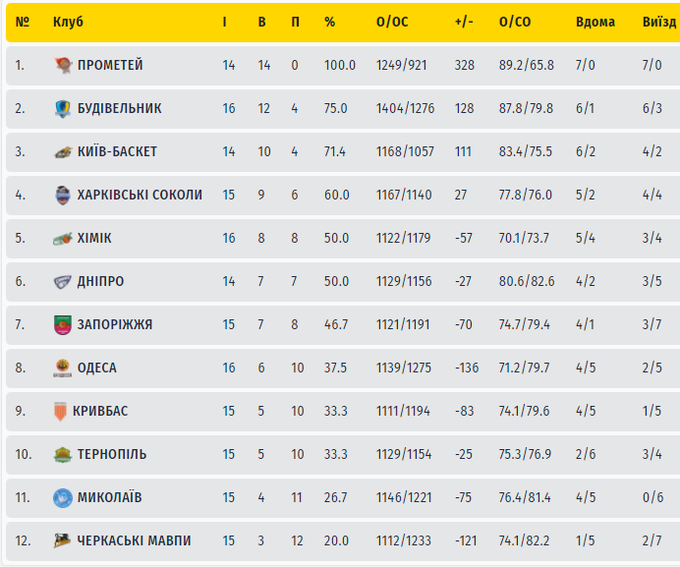This screenshot has width=680, height=567.
Task: Click the Будівельник team logo icon
Action: pos(63,108)
